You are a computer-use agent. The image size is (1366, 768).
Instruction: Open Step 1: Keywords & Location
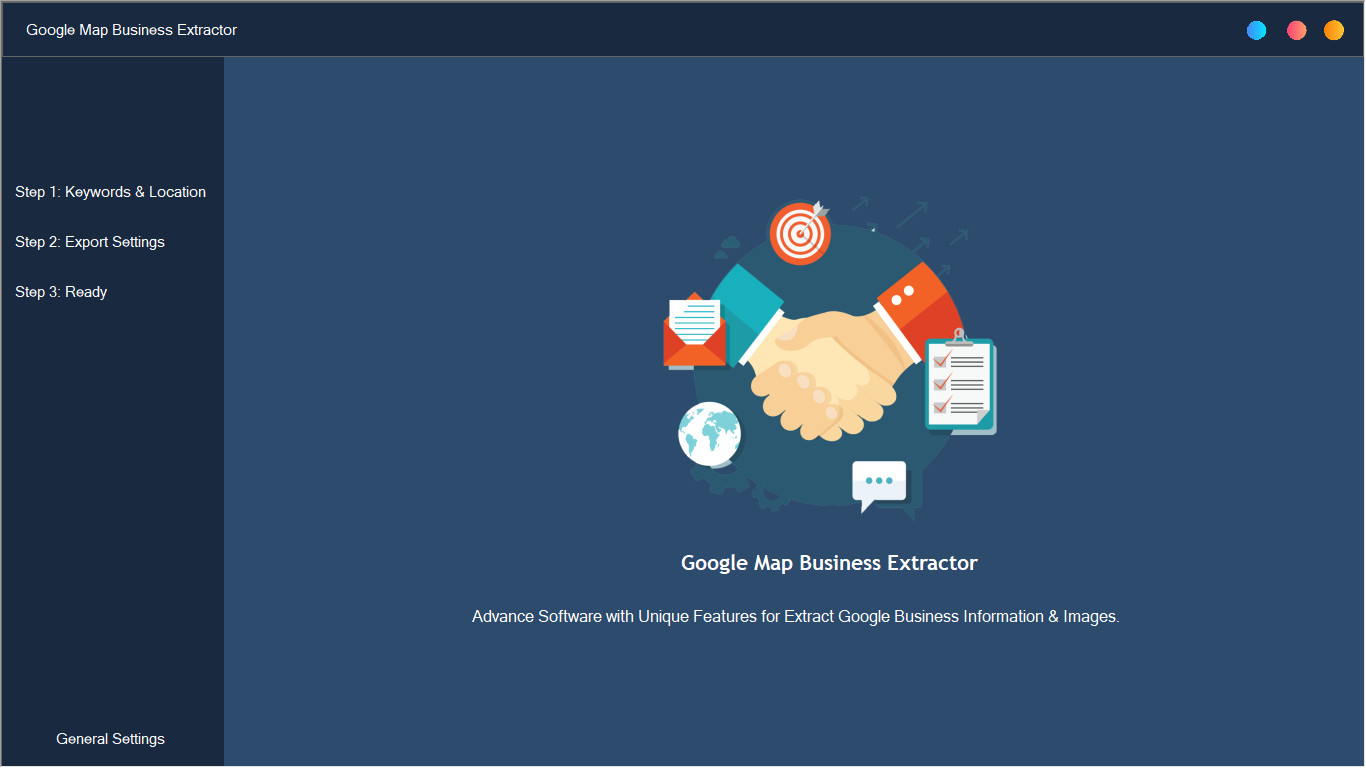point(110,191)
